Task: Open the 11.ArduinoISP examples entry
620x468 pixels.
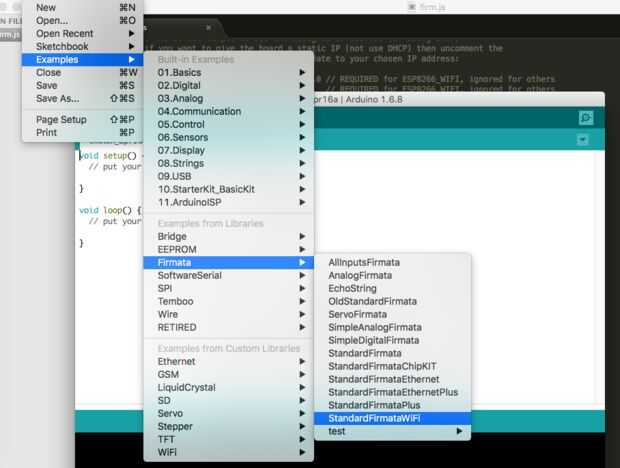Action: point(229,202)
